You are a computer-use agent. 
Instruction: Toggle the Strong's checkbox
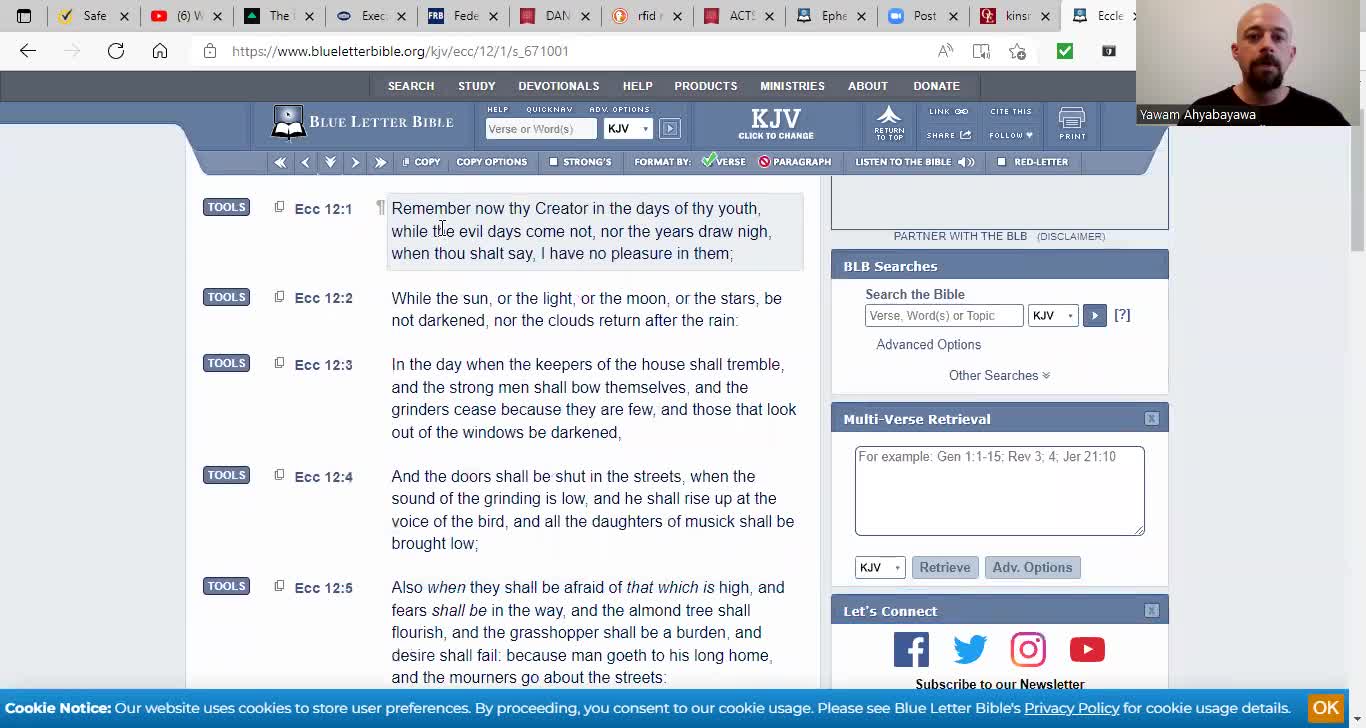click(553, 162)
